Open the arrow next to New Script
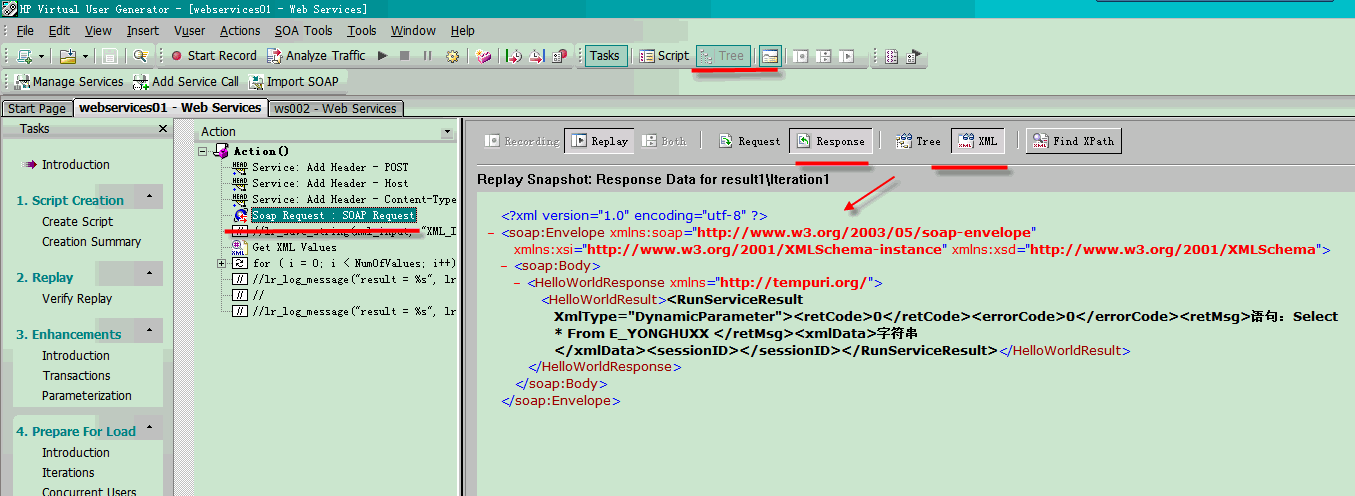This screenshot has width=1355, height=496. (41, 56)
